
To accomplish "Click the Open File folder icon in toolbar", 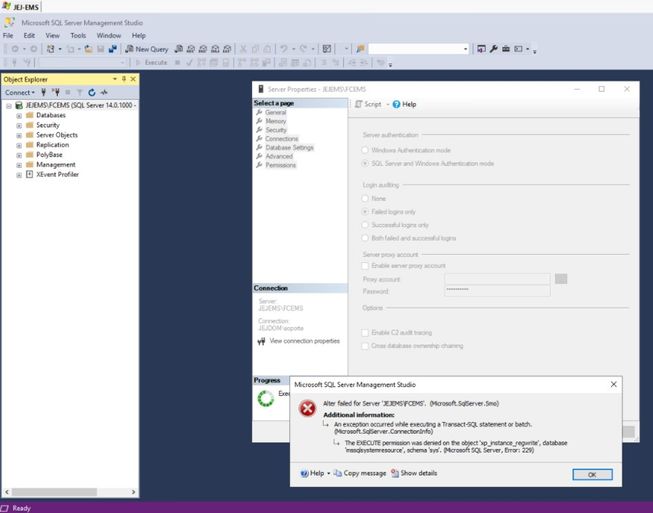I will pos(88,49).
